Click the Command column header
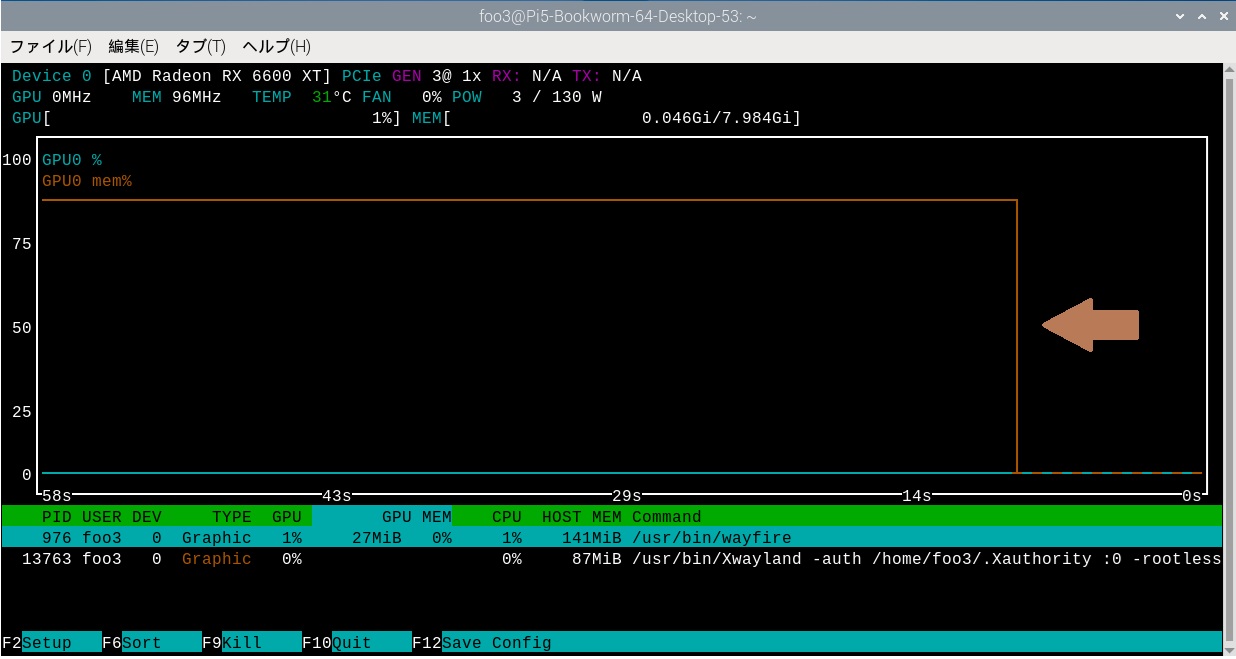The height and width of the screenshot is (659, 1236). [x=666, y=517]
